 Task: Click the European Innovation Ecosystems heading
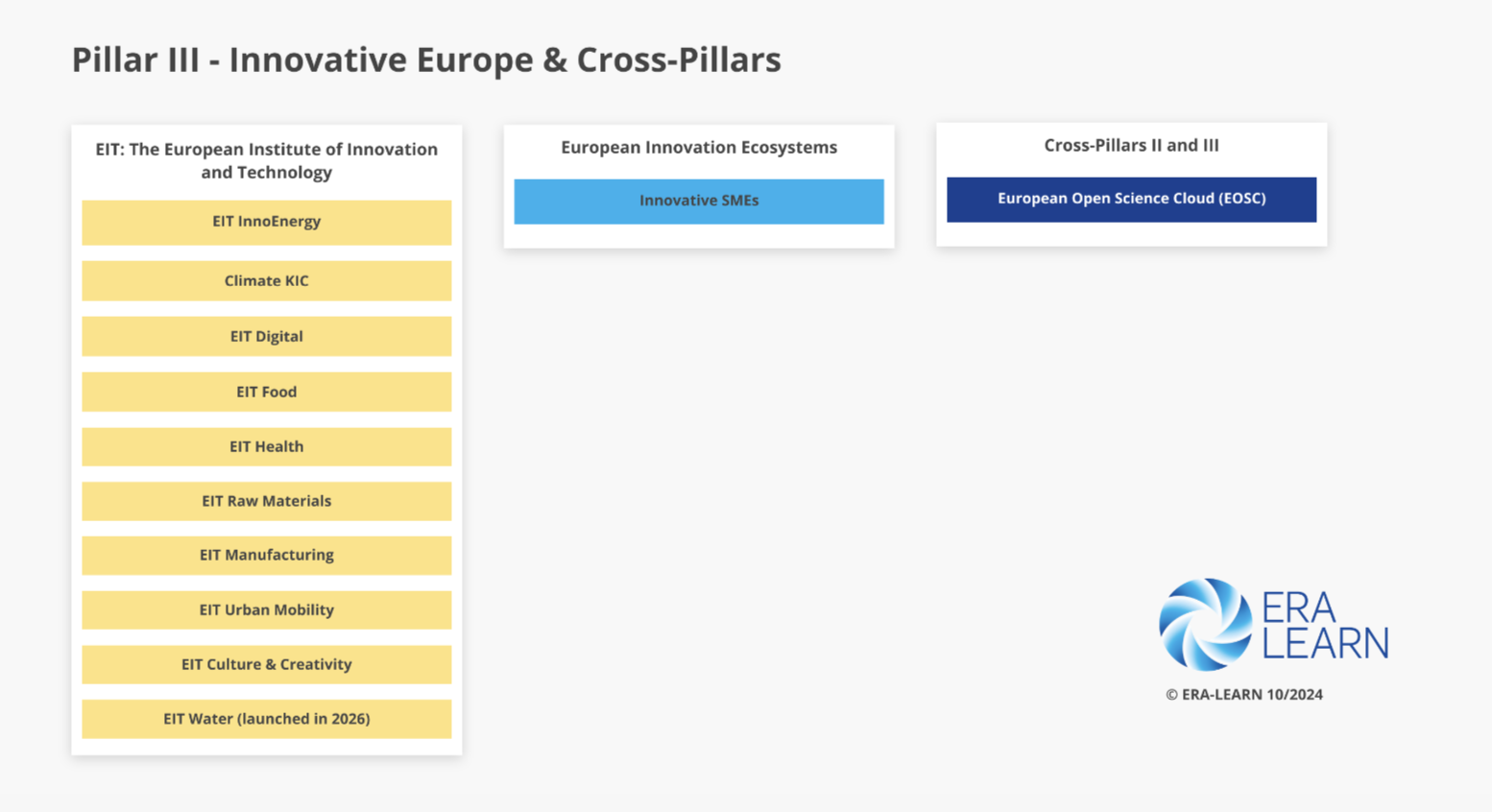698,147
